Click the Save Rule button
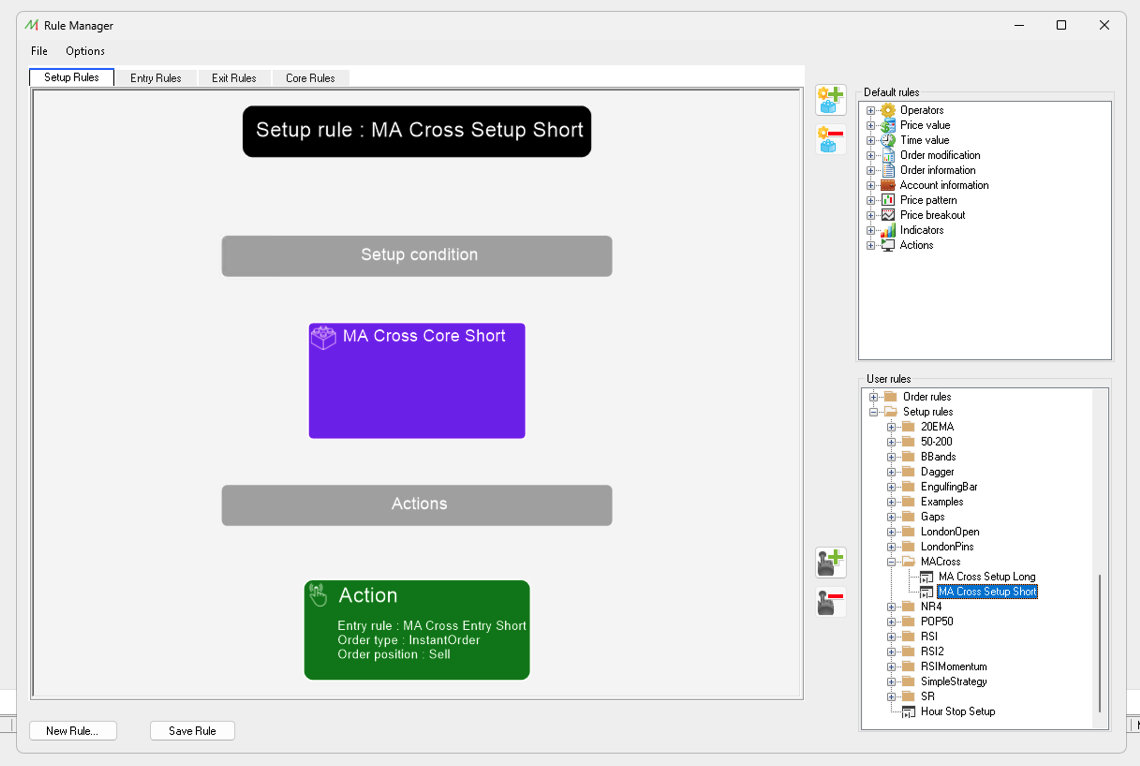 (192, 731)
